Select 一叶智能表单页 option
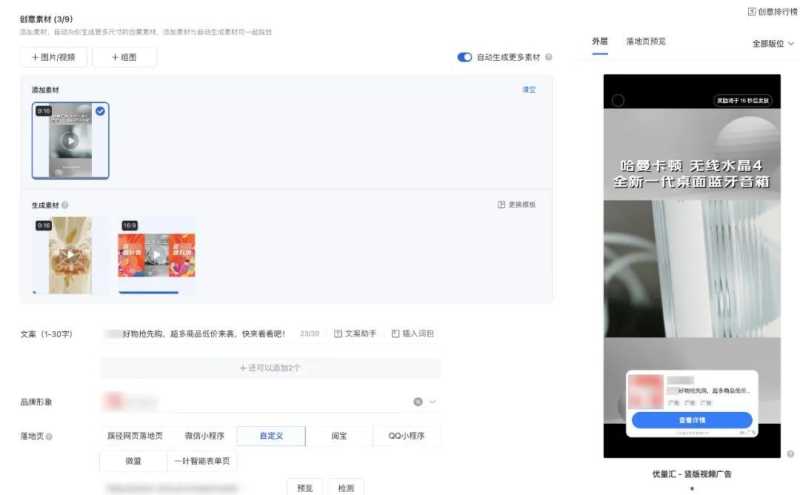Screen dimensions: 800x495 point(202,460)
